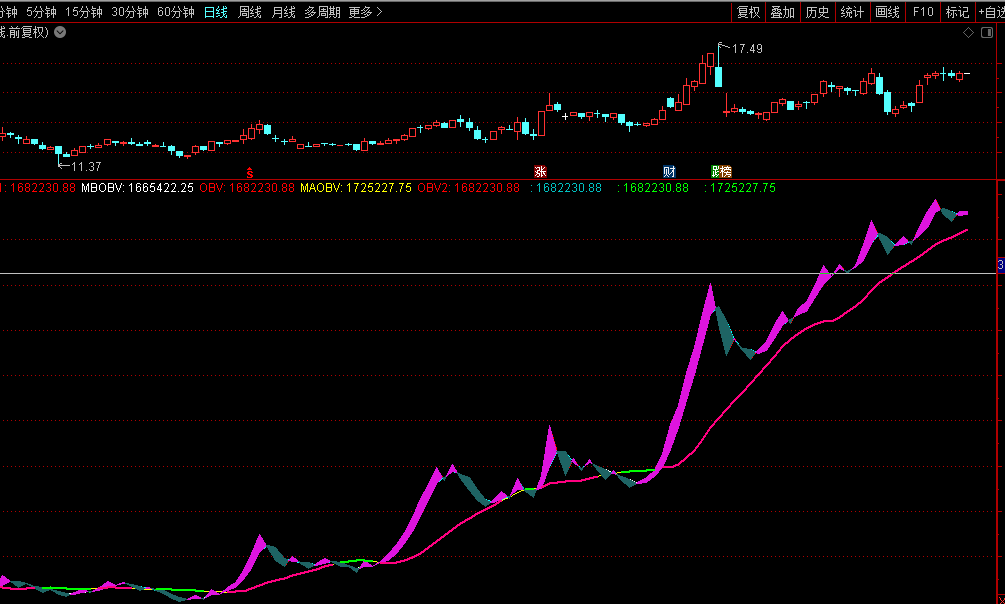Click the 复权 button
The image size is (1005, 604).
[748, 12]
